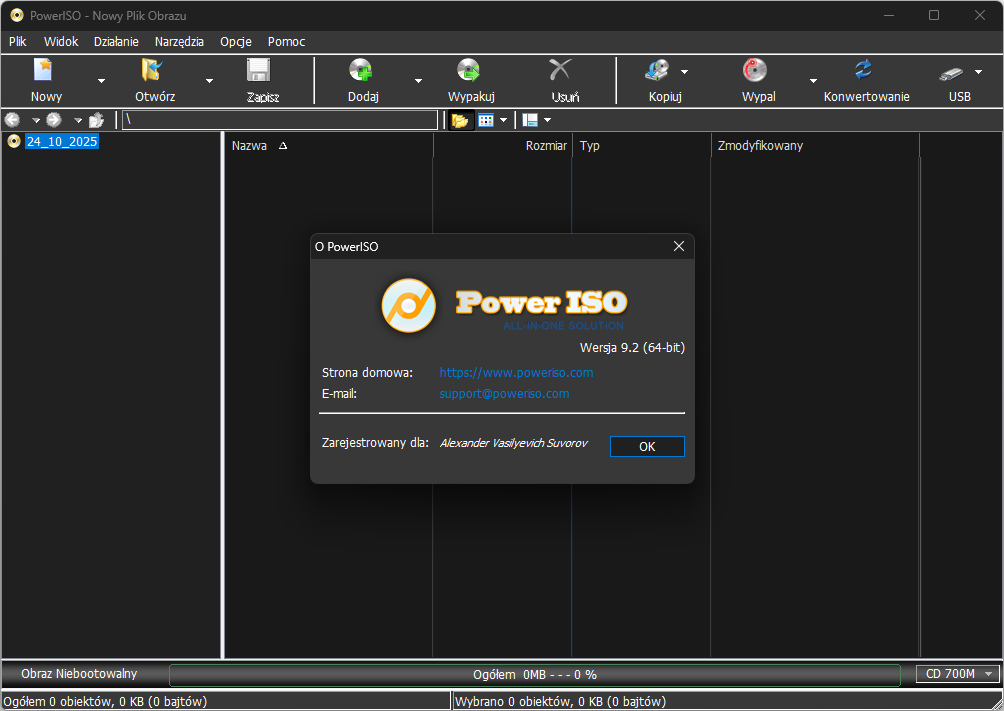Click the PowerISO title bar app icon
Screen dimensions: 1004x711
tap(17, 15)
